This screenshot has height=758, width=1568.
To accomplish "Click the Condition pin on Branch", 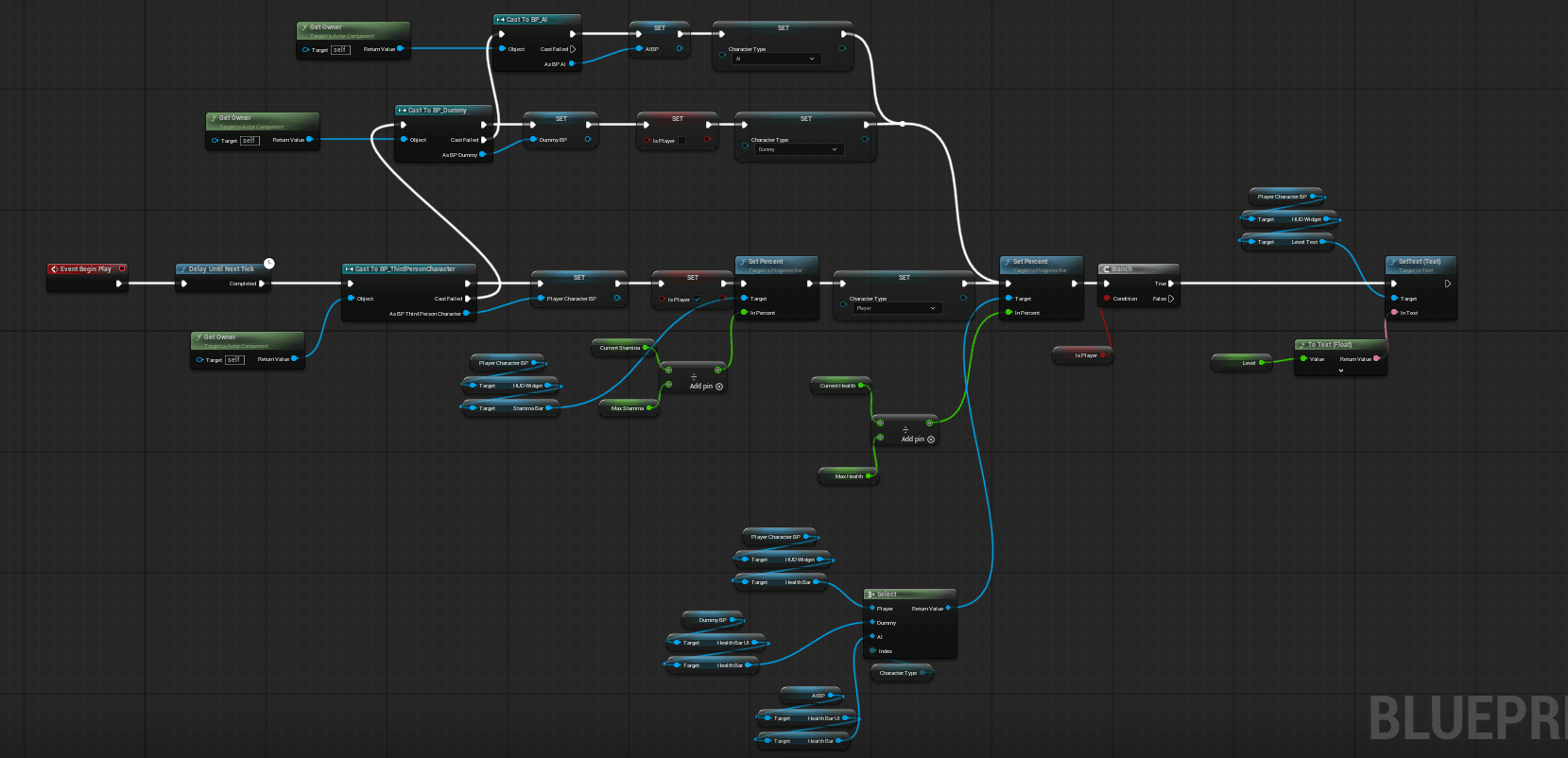I will (x=1107, y=299).
